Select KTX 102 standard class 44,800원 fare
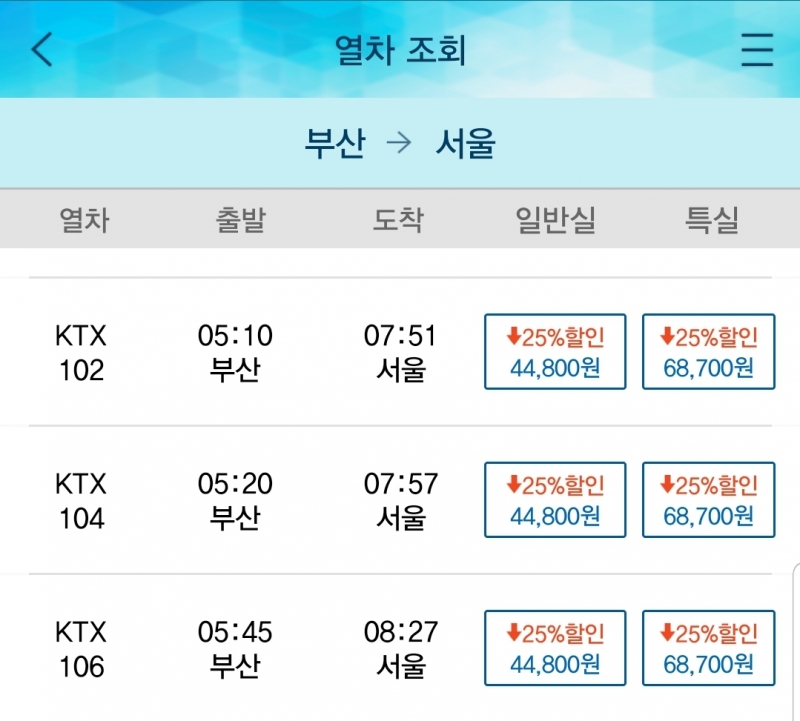This screenshot has height=721, width=800. [555, 351]
